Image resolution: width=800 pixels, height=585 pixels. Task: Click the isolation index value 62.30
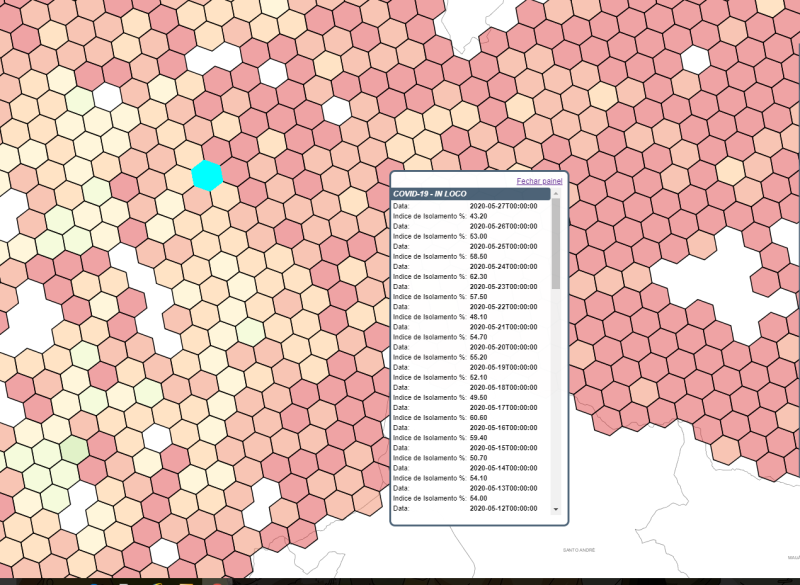478,276
